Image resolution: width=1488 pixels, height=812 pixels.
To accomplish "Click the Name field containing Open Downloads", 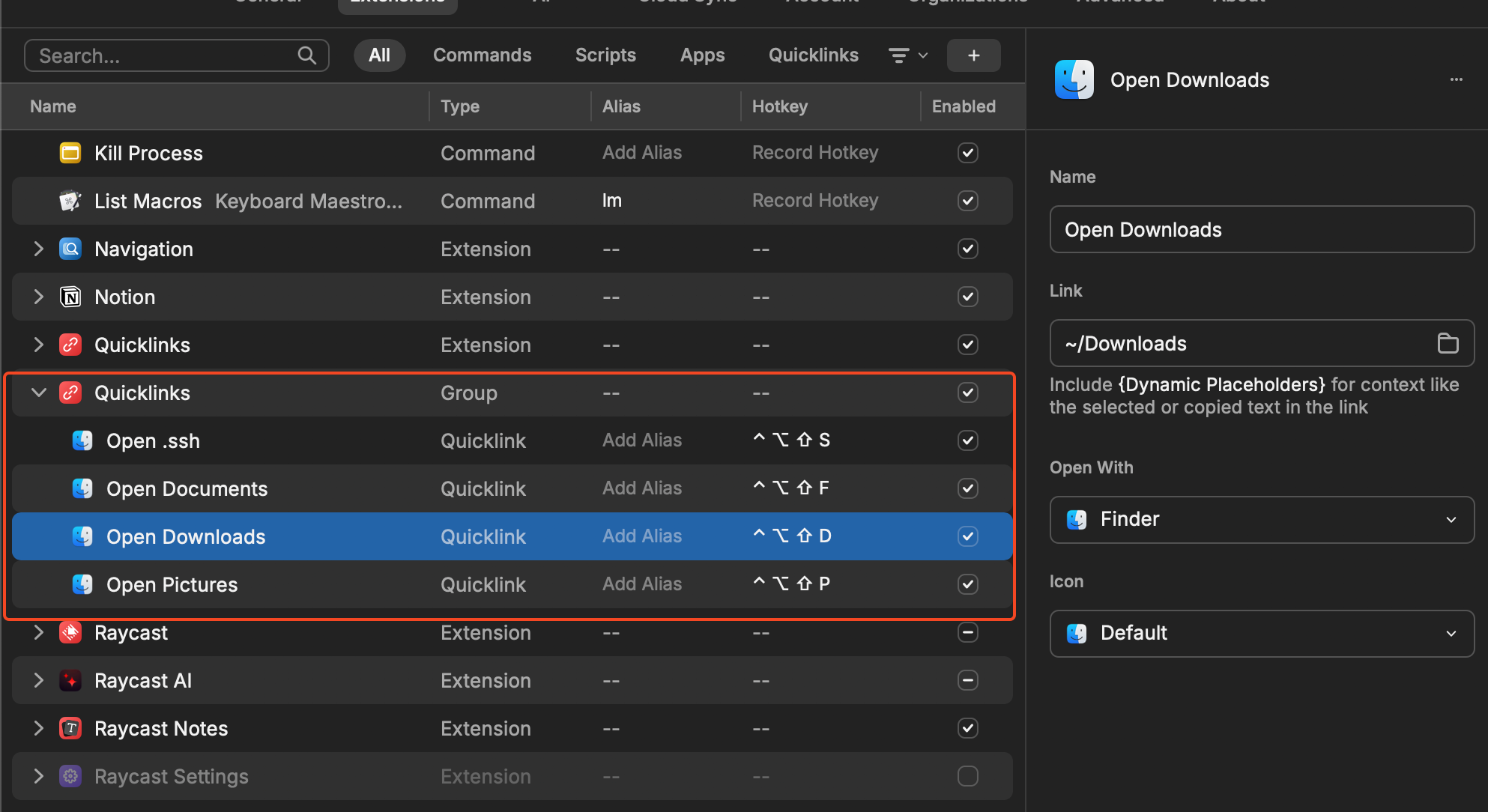I will point(1262,229).
